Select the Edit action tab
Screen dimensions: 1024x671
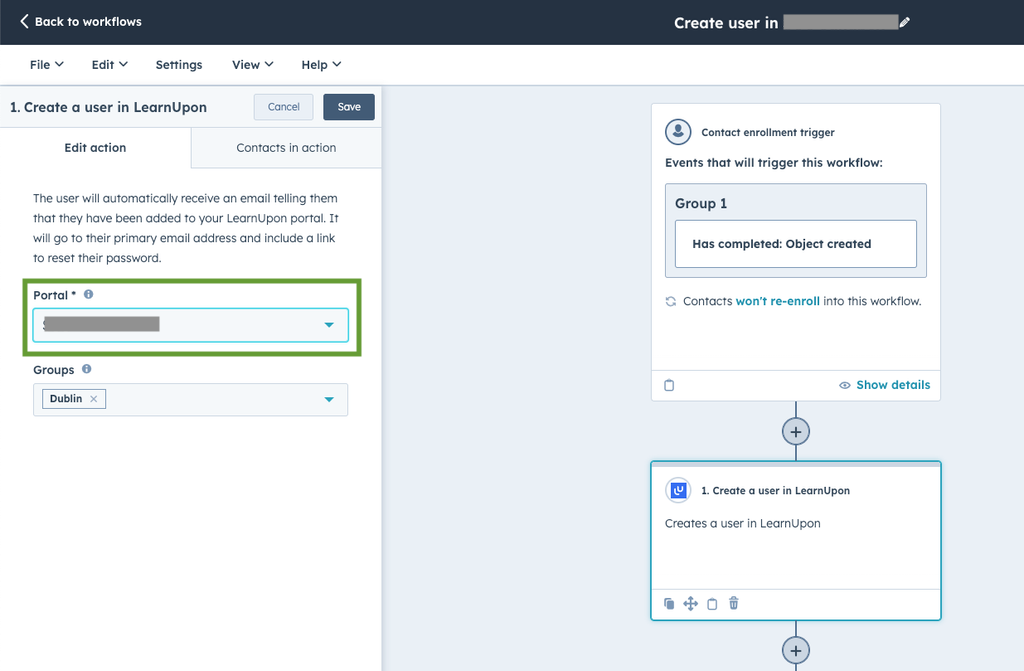coord(95,148)
